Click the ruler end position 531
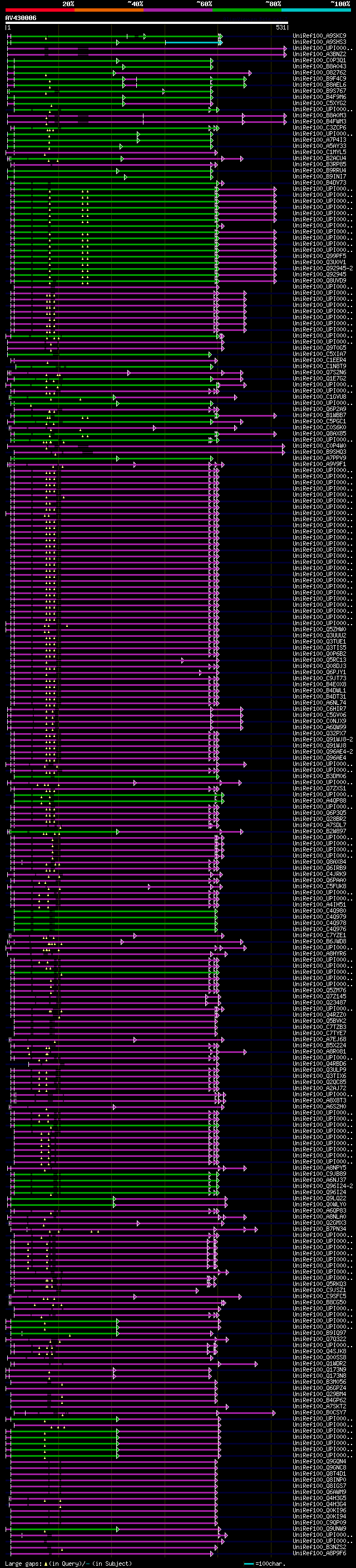 [x=281, y=27]
